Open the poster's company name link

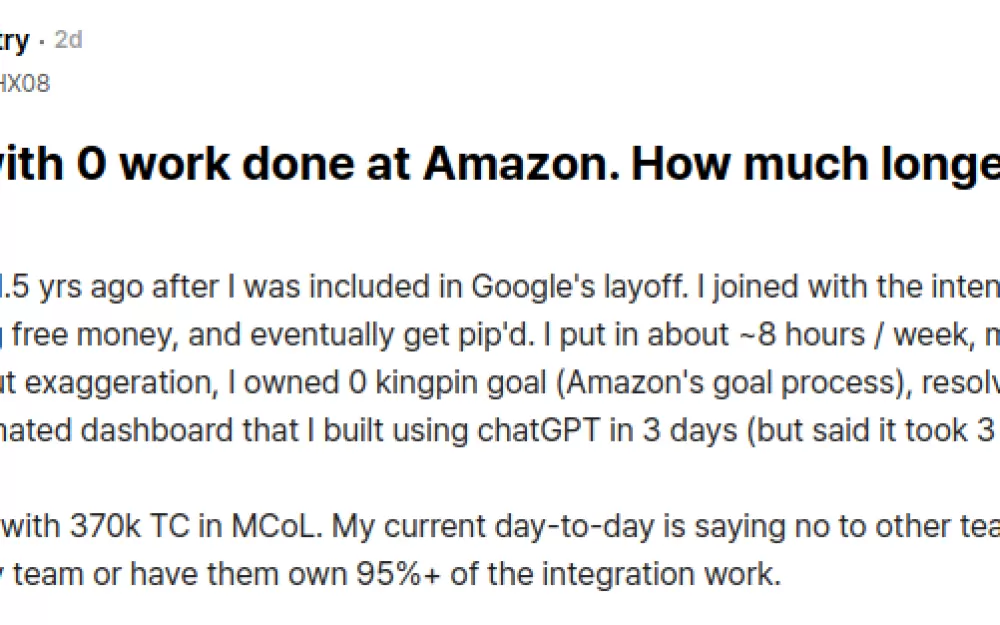[15, 40]
